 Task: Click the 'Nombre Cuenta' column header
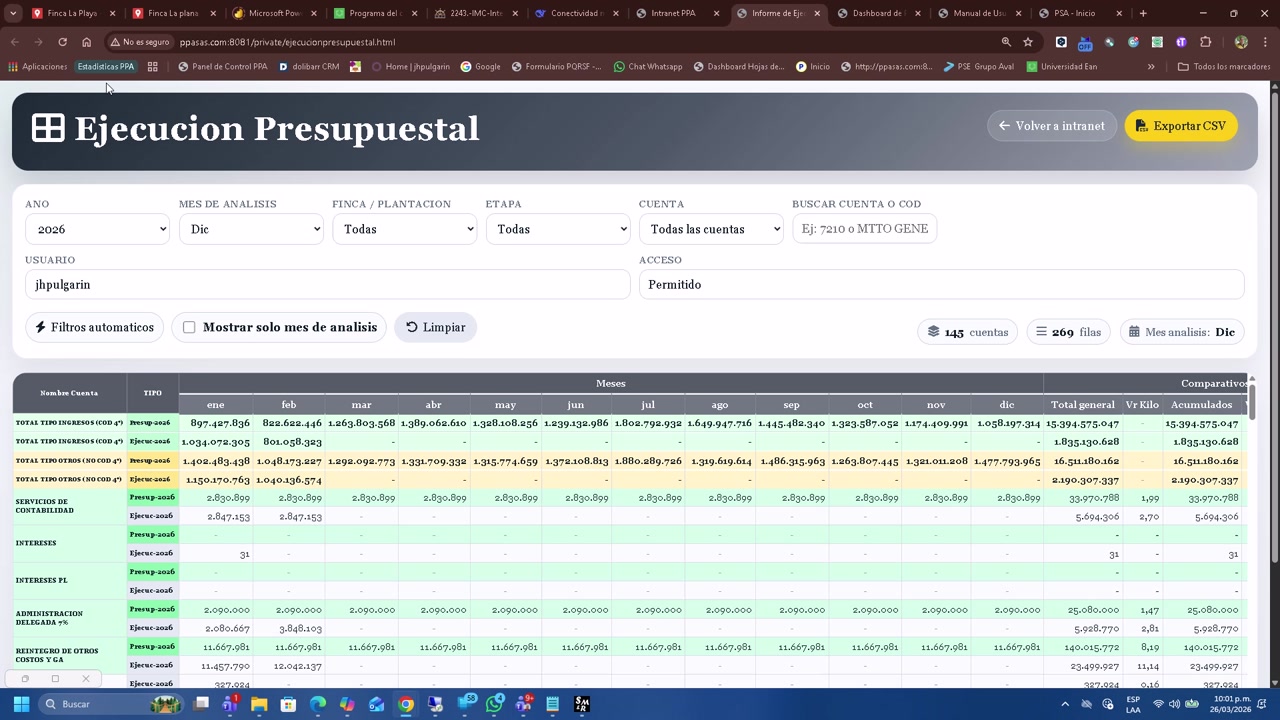(x=69, y=393)
